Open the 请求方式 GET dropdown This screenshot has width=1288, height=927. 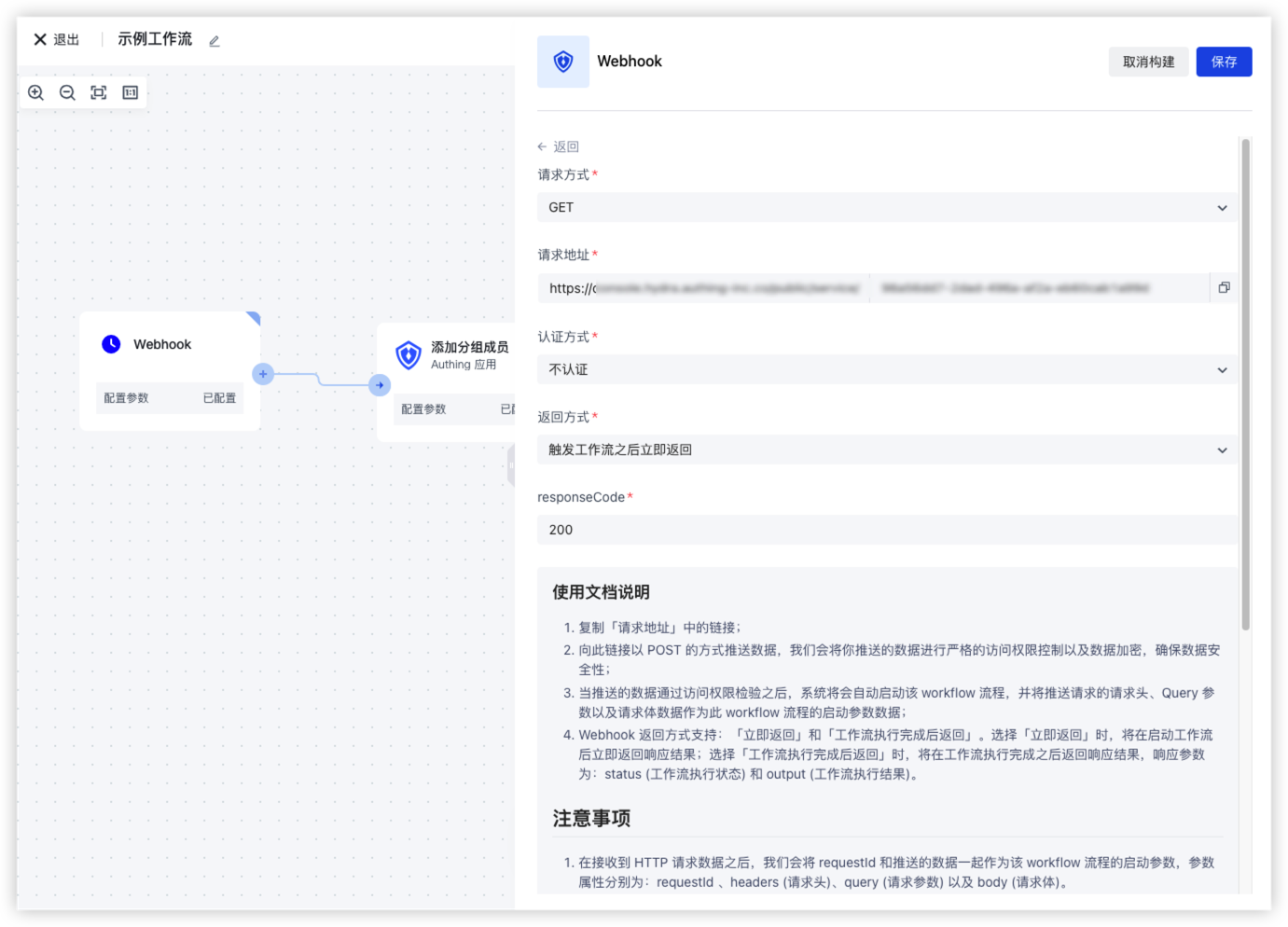pos(886,208)
